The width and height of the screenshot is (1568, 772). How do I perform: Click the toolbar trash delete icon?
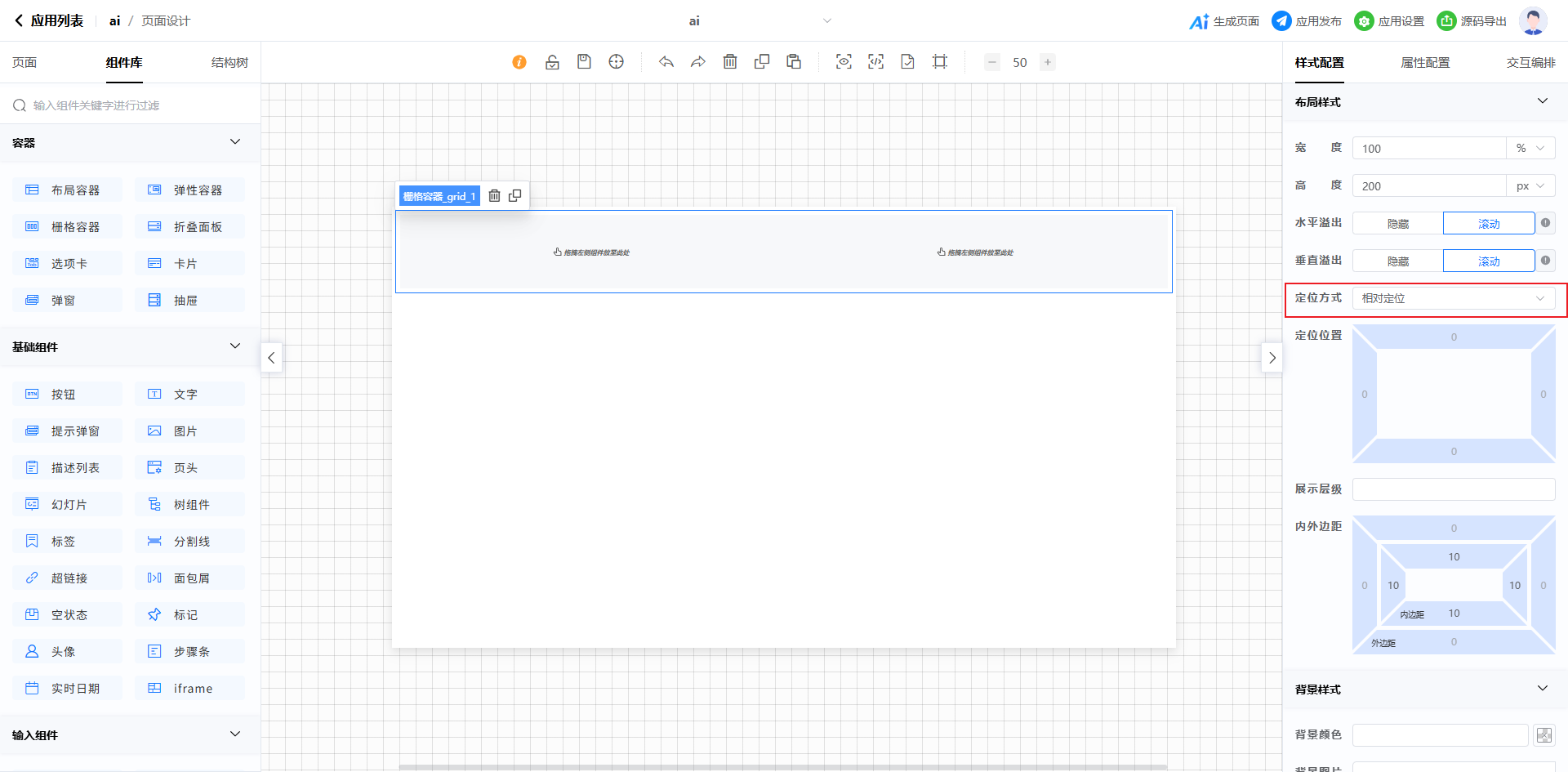[x=730, y=62]
